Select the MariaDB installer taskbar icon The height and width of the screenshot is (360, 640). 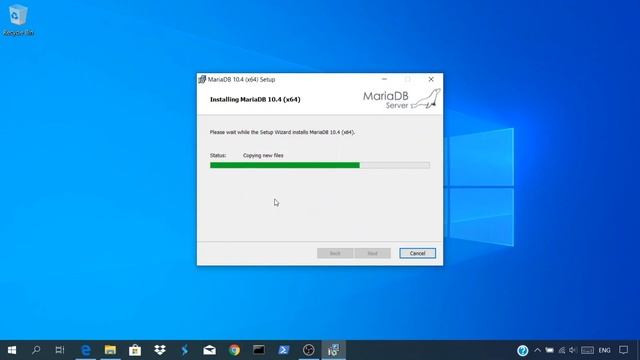[333, 350]
